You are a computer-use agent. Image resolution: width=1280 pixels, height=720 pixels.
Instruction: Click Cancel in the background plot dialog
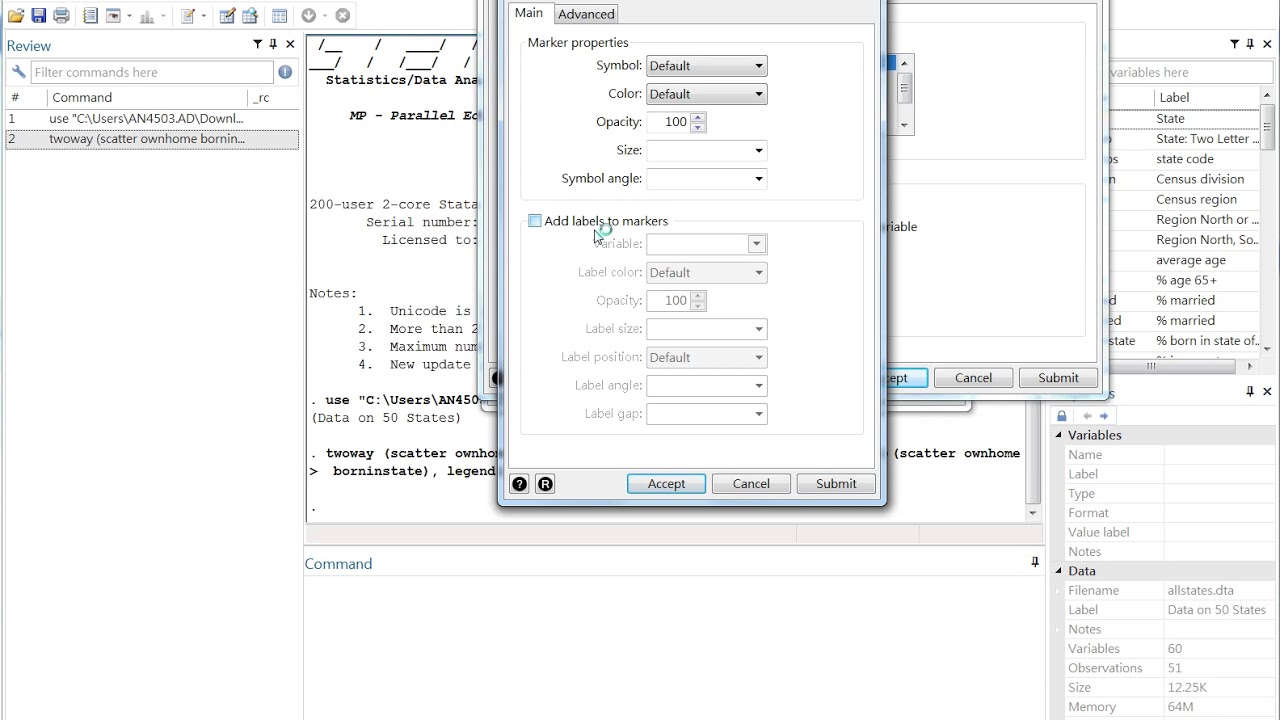pyautogui.click(x=973, y=378)
